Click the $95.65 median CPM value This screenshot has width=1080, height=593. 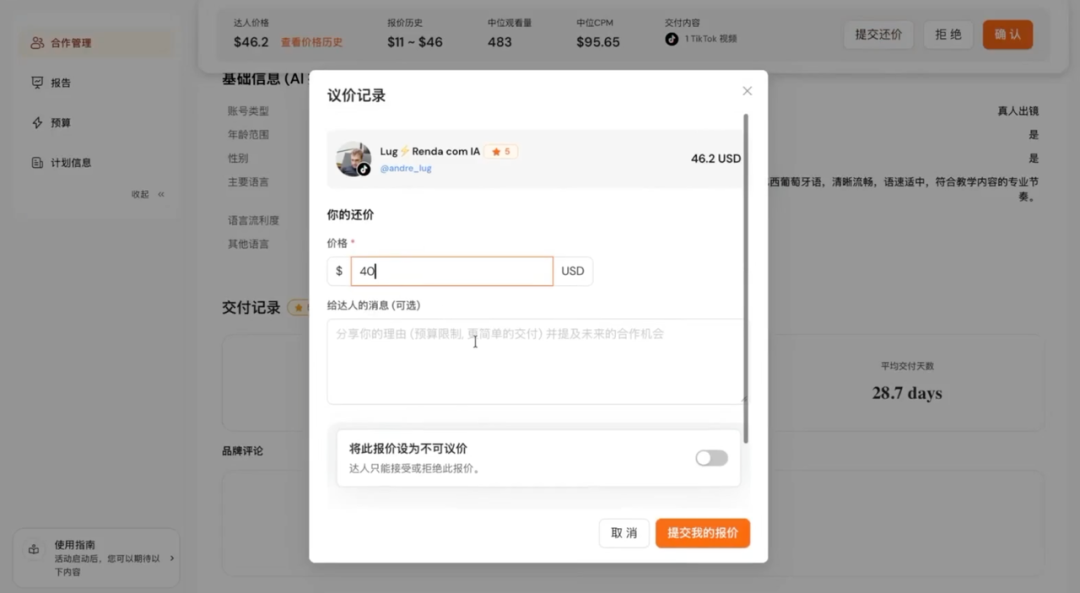coord(598,42)
